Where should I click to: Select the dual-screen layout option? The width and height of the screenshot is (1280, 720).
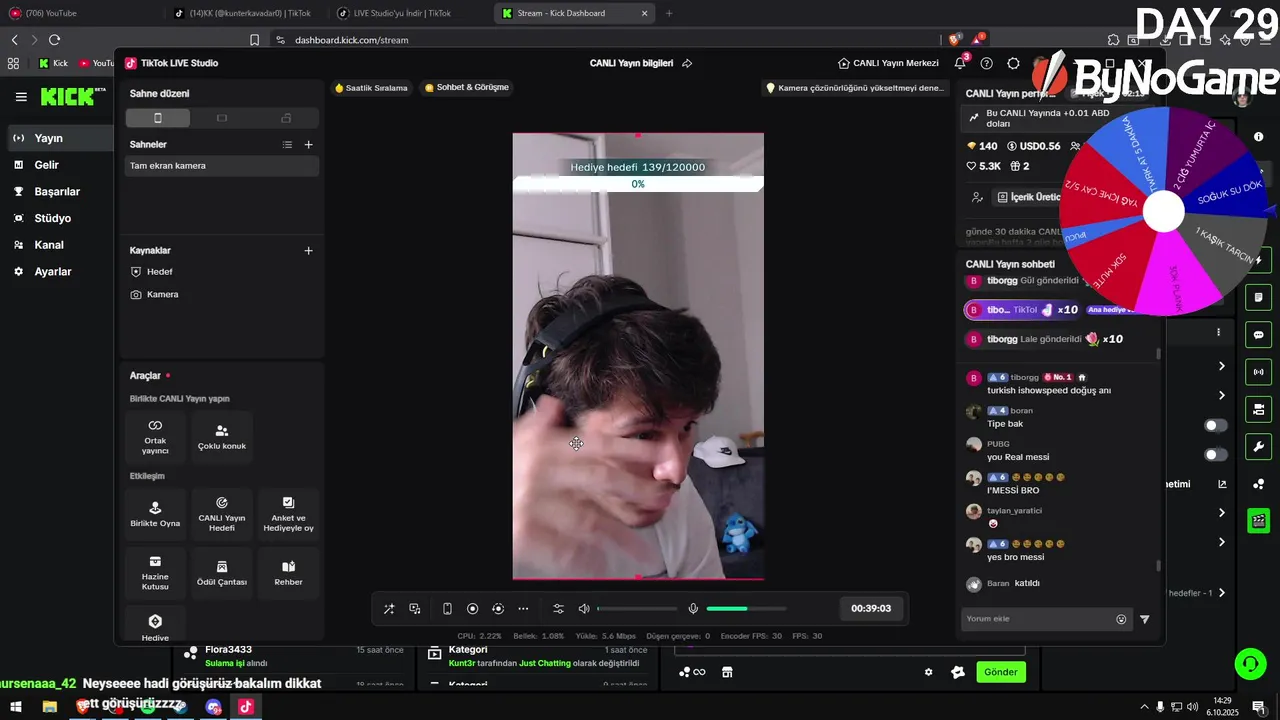pyautogui.click(x=286, y=118)
